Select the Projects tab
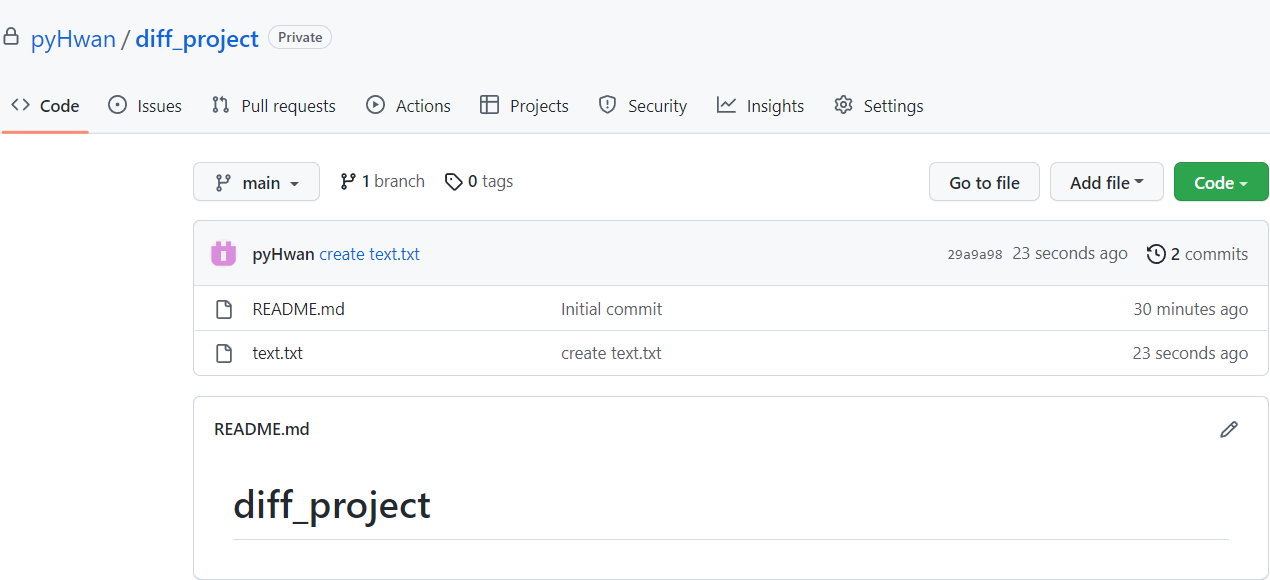The image size is (1270, 580). click(x=524, y=106)
